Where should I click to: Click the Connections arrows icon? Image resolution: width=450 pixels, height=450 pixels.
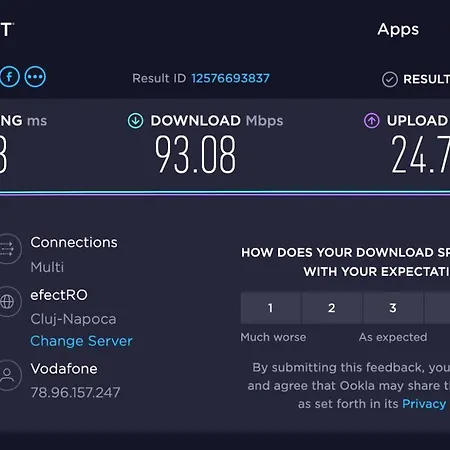[8, 249]
